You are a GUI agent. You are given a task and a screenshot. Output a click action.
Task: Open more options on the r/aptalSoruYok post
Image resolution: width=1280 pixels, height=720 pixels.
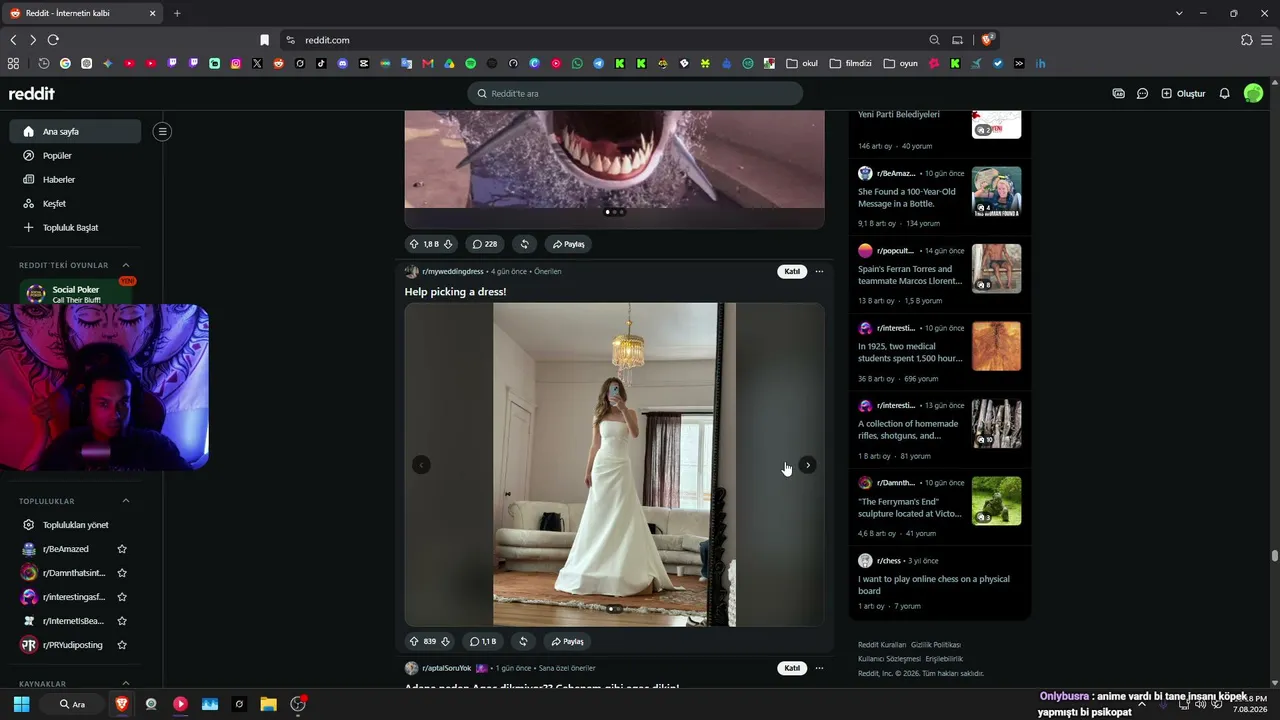pyautogui.click(x=819, y=668)
